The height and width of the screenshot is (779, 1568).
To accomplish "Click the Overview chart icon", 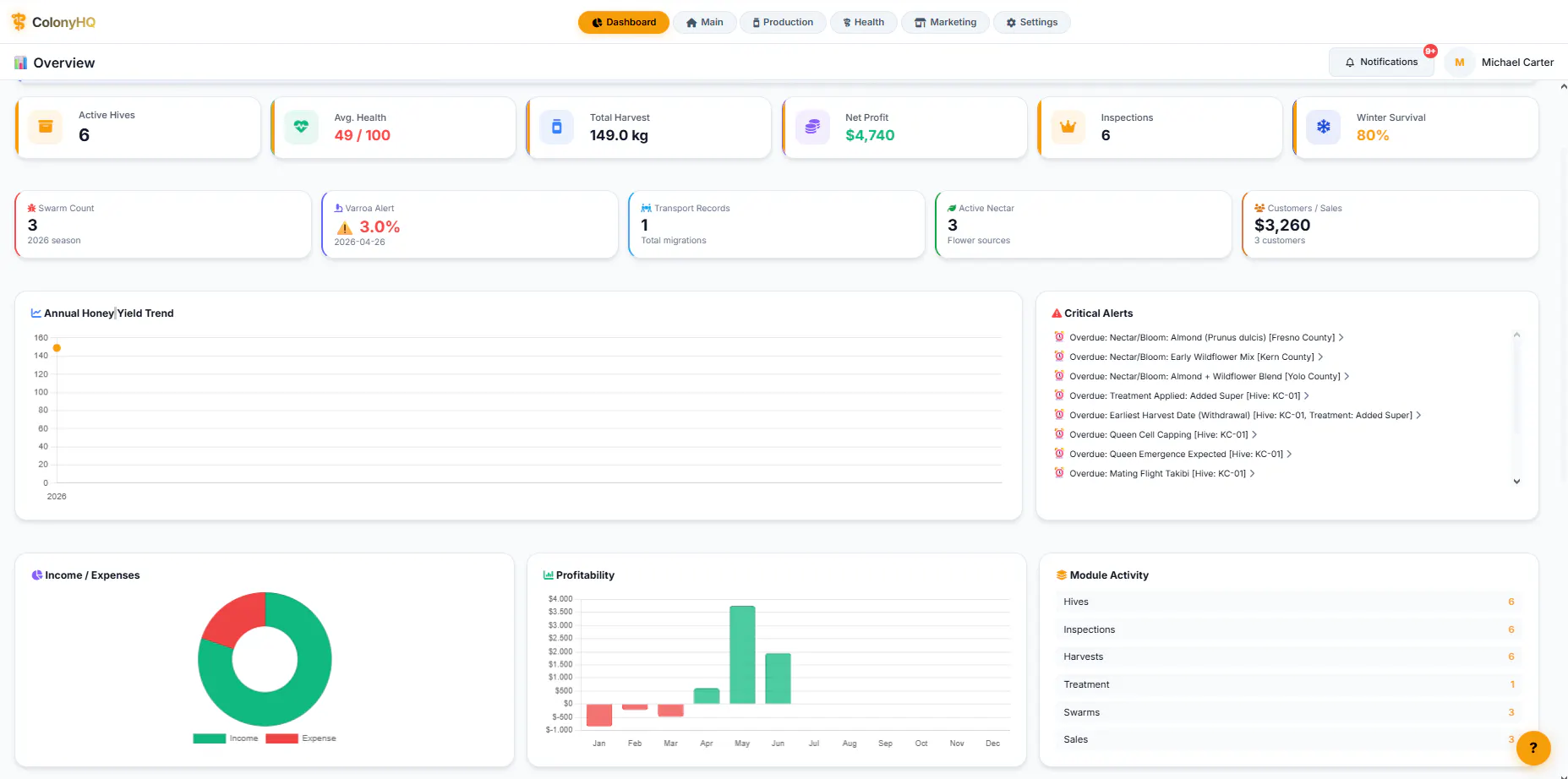I will [x=20, y=63].
